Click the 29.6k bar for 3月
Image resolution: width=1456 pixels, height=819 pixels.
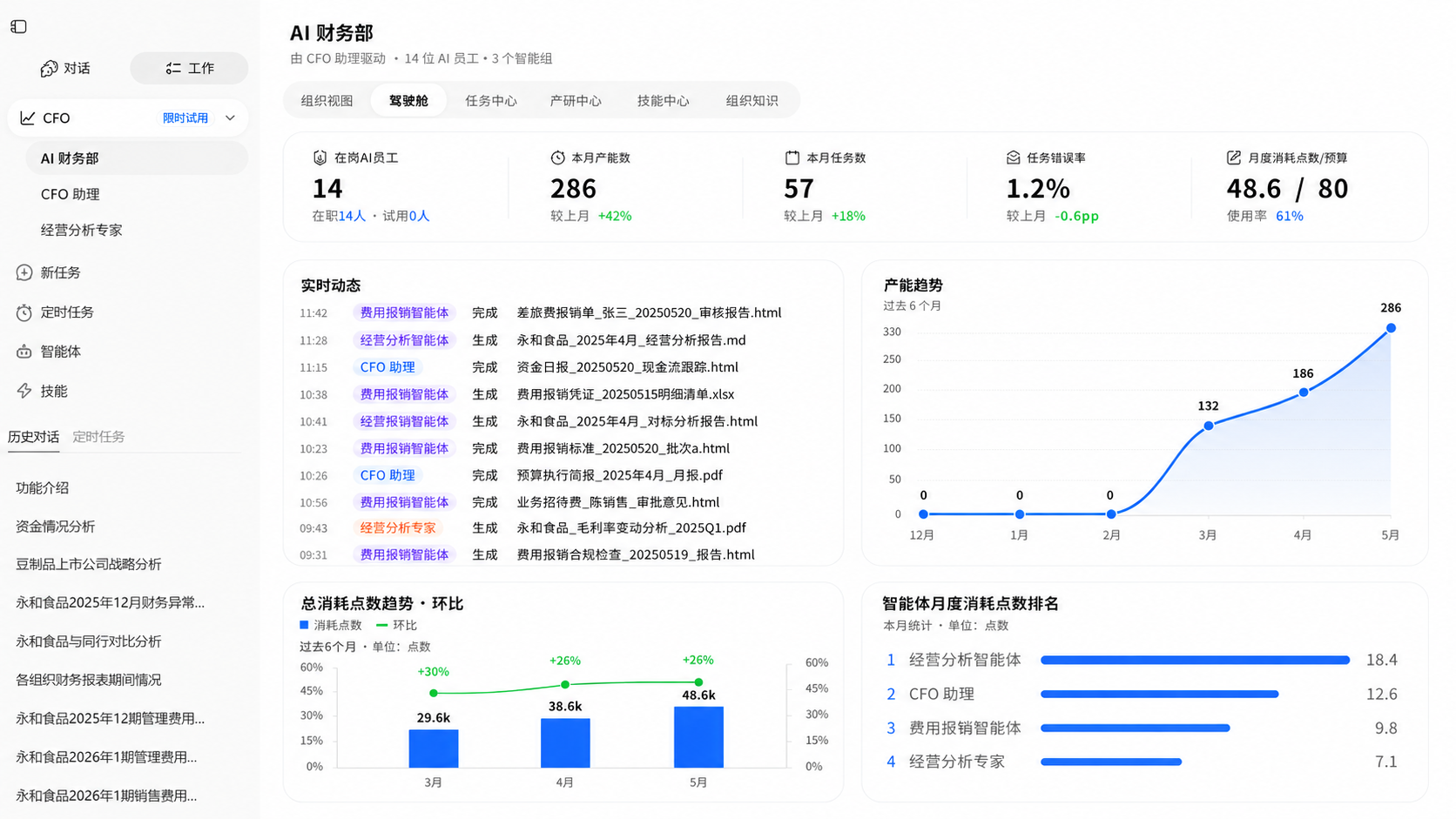(x=434, y=749)
